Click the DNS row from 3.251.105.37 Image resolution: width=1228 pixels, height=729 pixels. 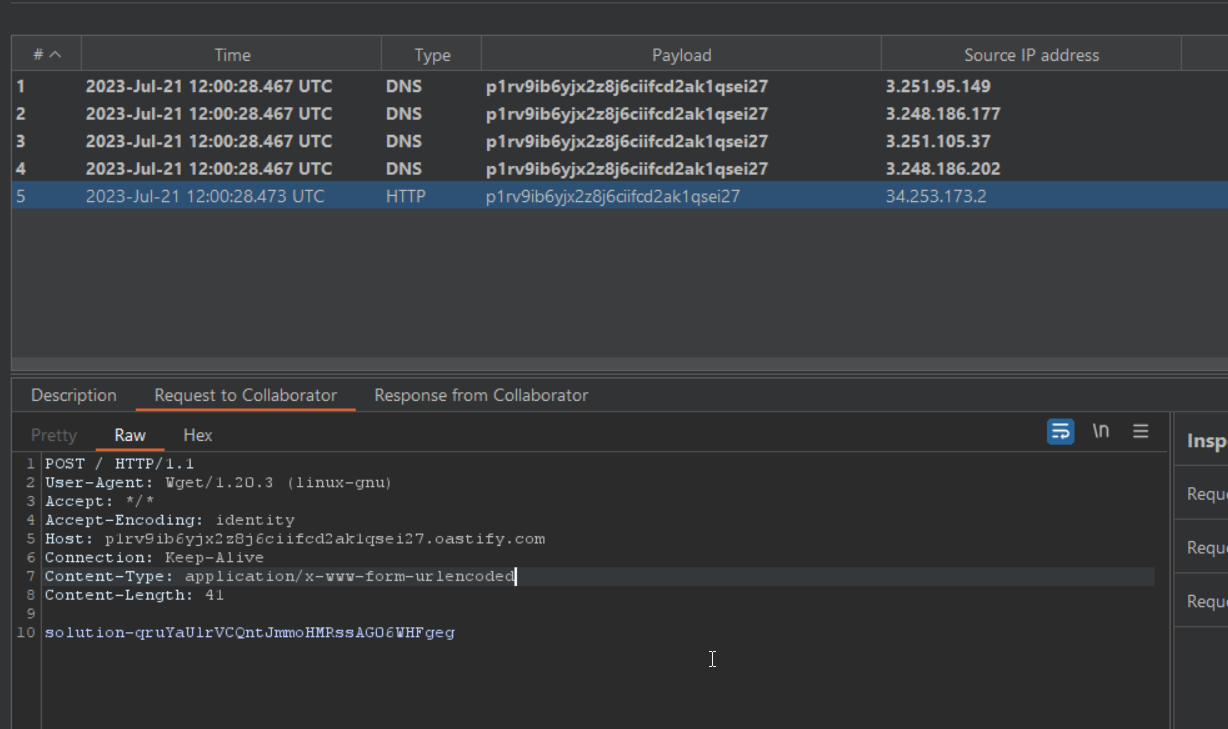pos(400,141)
